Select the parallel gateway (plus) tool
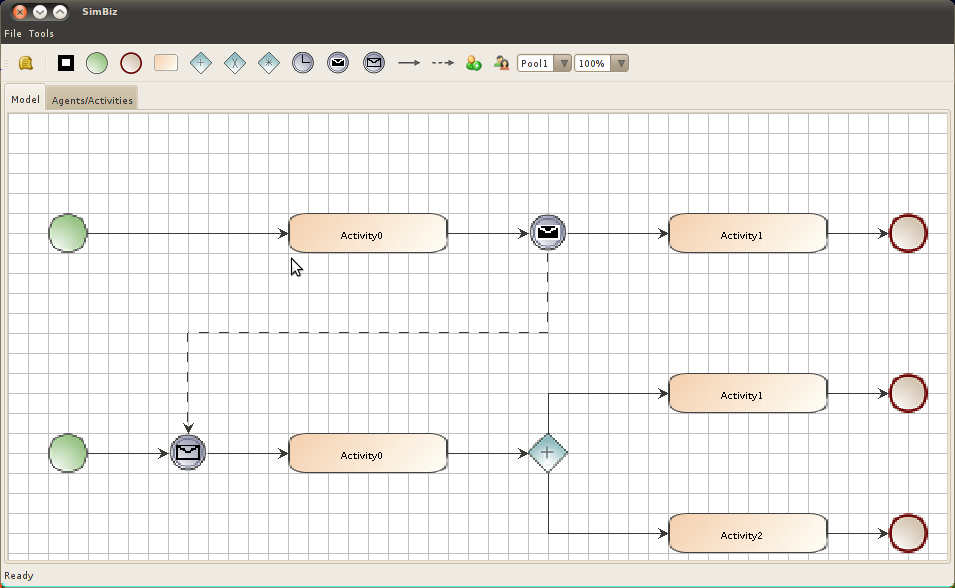This screenshot has height=588, width=955. 200,63
